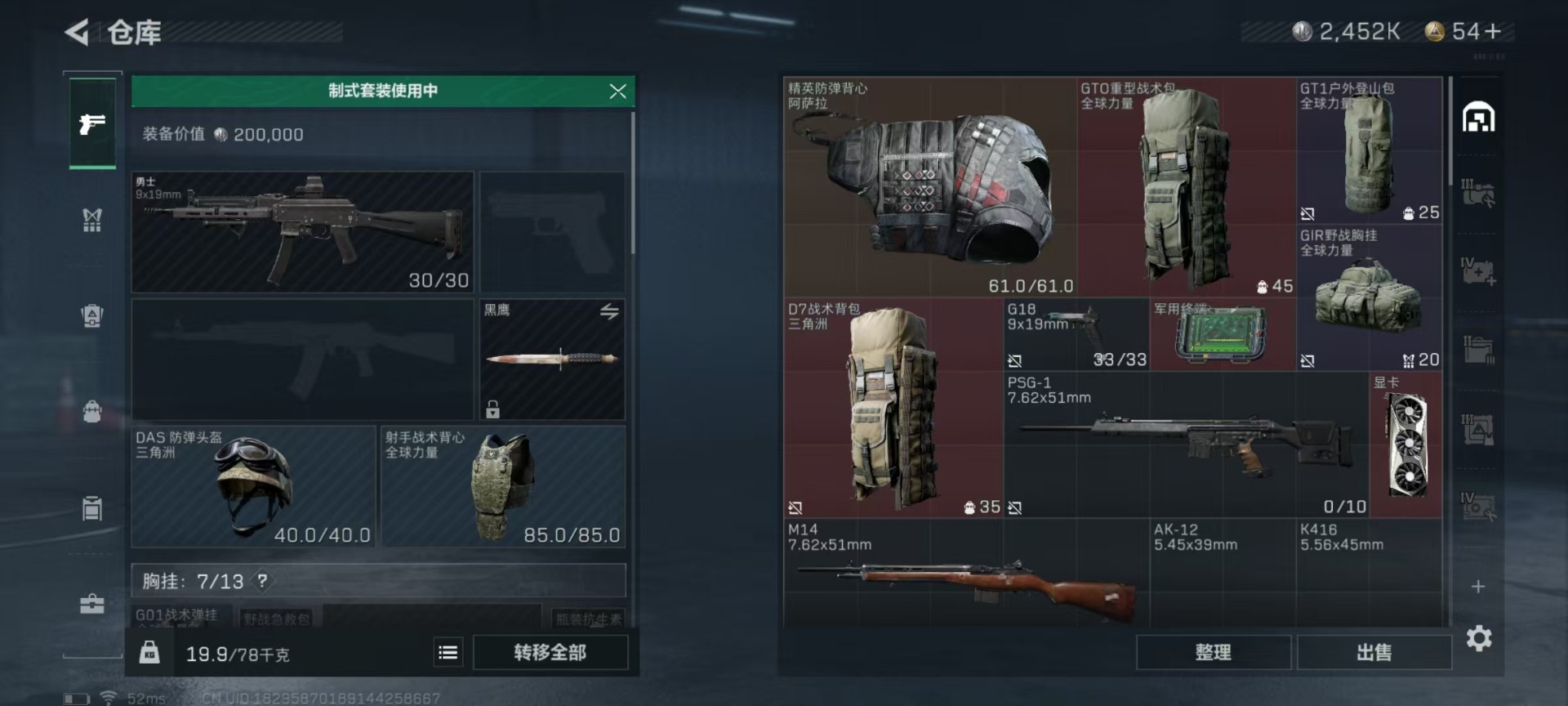Select the weapons gun icon tab
Viewport: 1568px width, 706px height.
(92, 124)
